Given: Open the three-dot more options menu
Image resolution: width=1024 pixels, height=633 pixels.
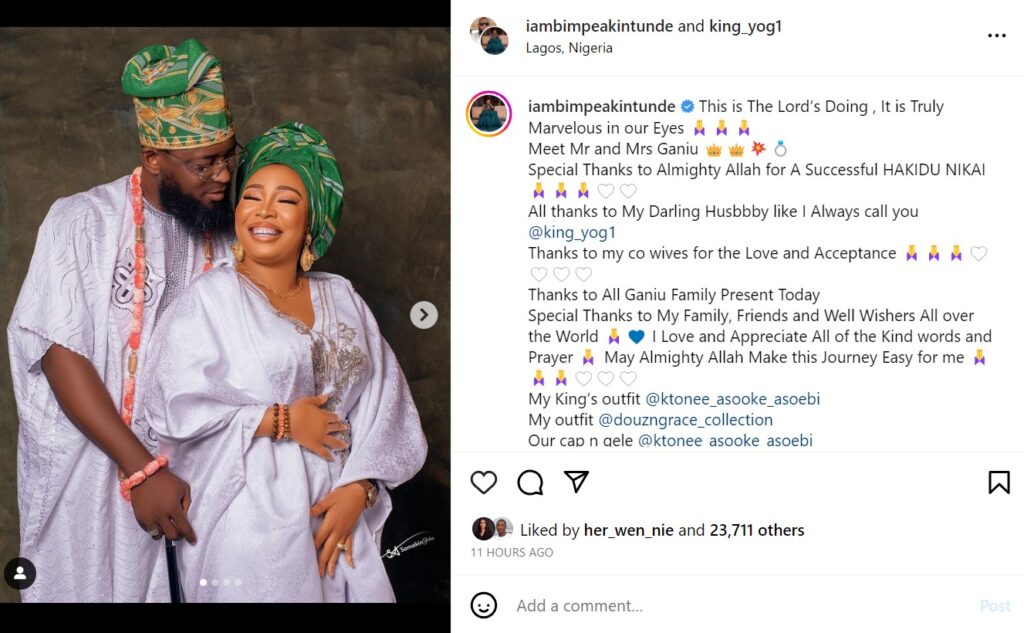Looking at the screenshot, I should 996,35.
